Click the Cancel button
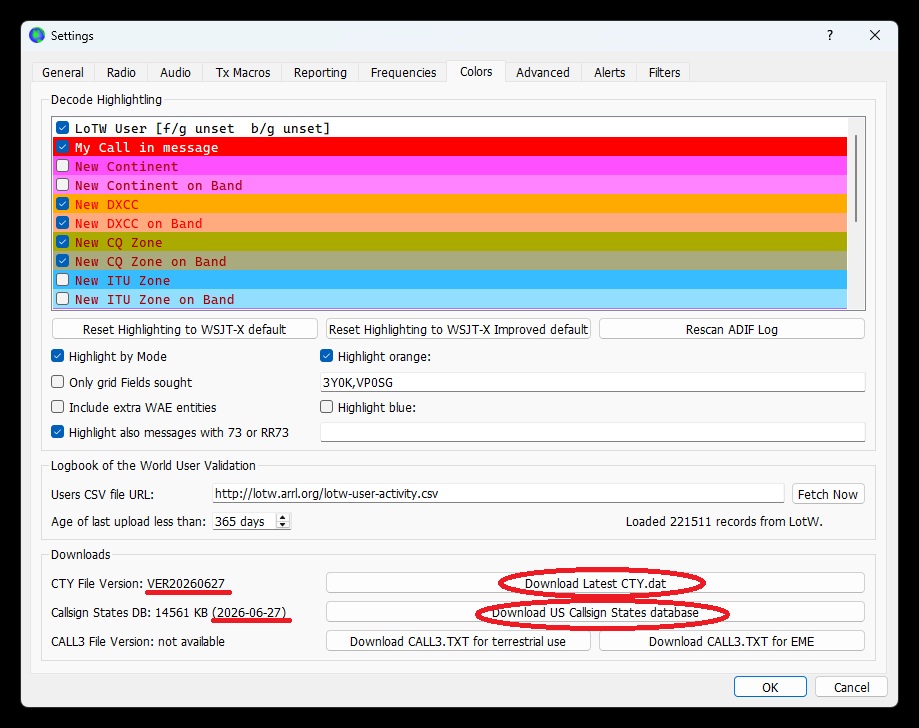The height and width of the screenshot is (728, 919). click(851, 687)
